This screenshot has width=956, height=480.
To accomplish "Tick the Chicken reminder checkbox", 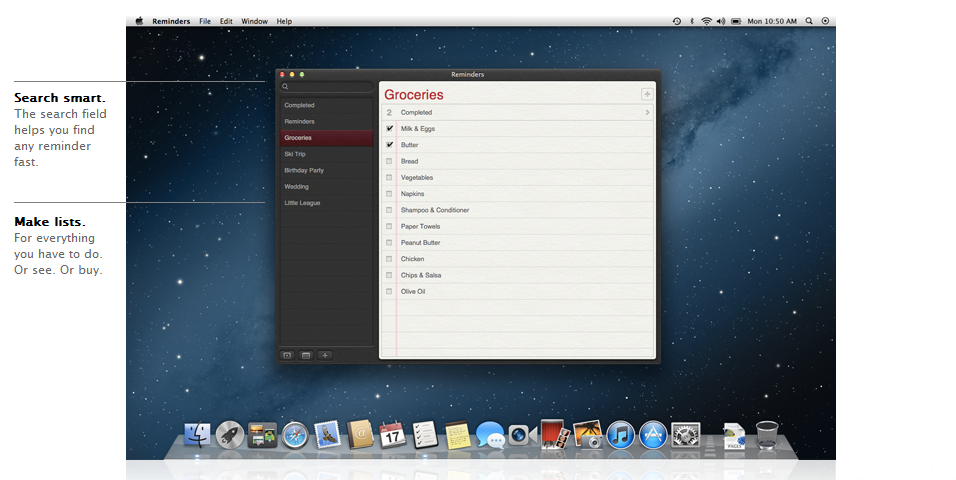I will 389,259.
